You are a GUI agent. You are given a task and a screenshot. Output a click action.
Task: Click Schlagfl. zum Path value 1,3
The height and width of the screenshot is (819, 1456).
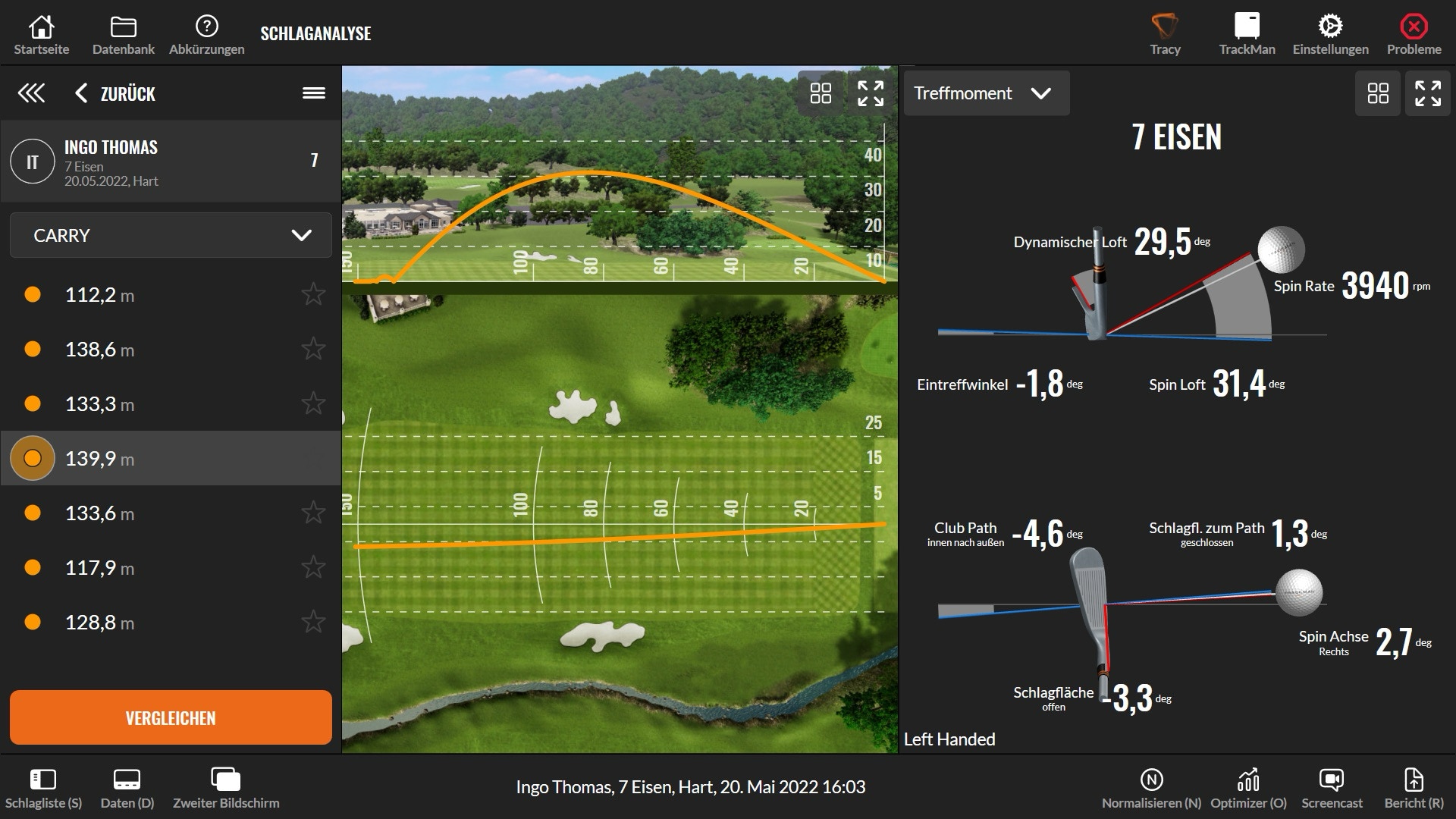pyautogui.click(x=1290, y=534)
